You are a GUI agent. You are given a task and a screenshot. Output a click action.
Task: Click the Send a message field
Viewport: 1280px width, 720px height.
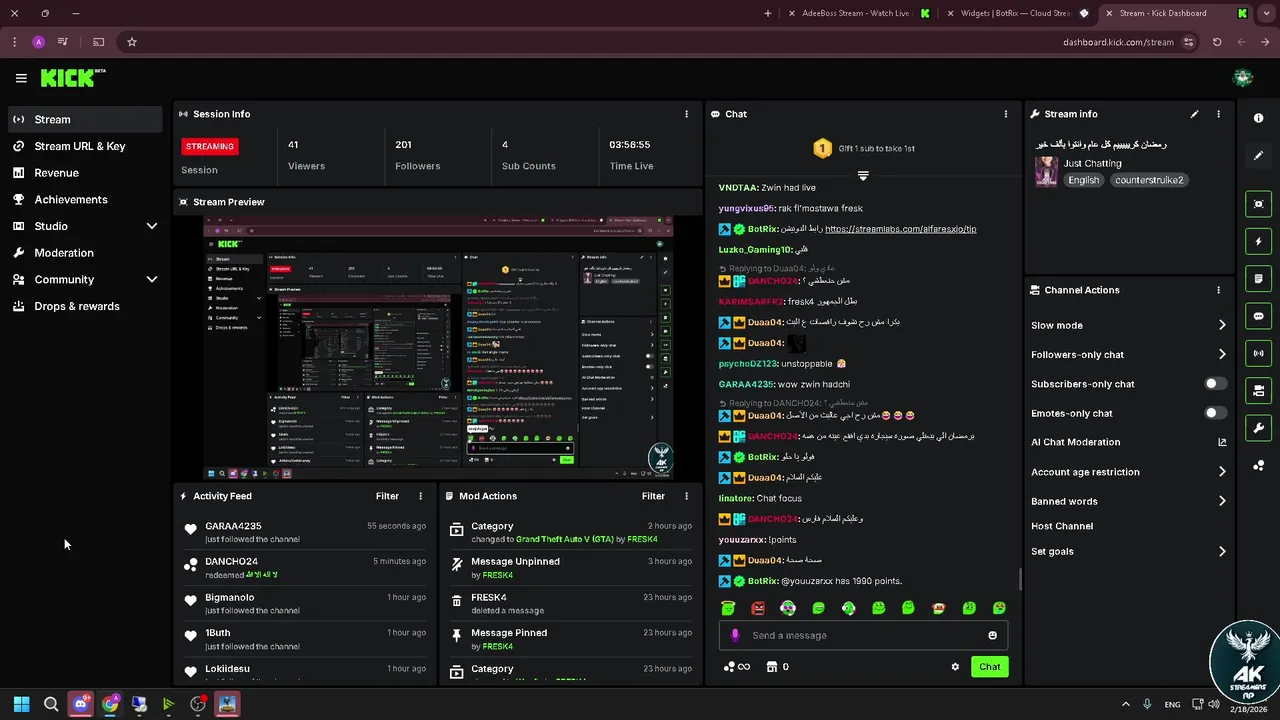[x=862, y=635]
